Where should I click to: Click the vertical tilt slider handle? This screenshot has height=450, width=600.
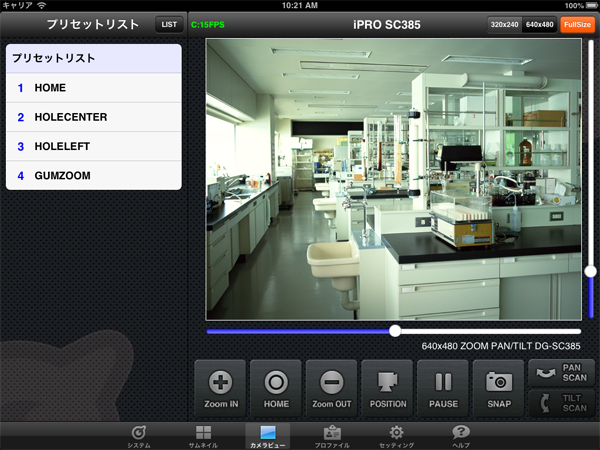click(592, 271)
